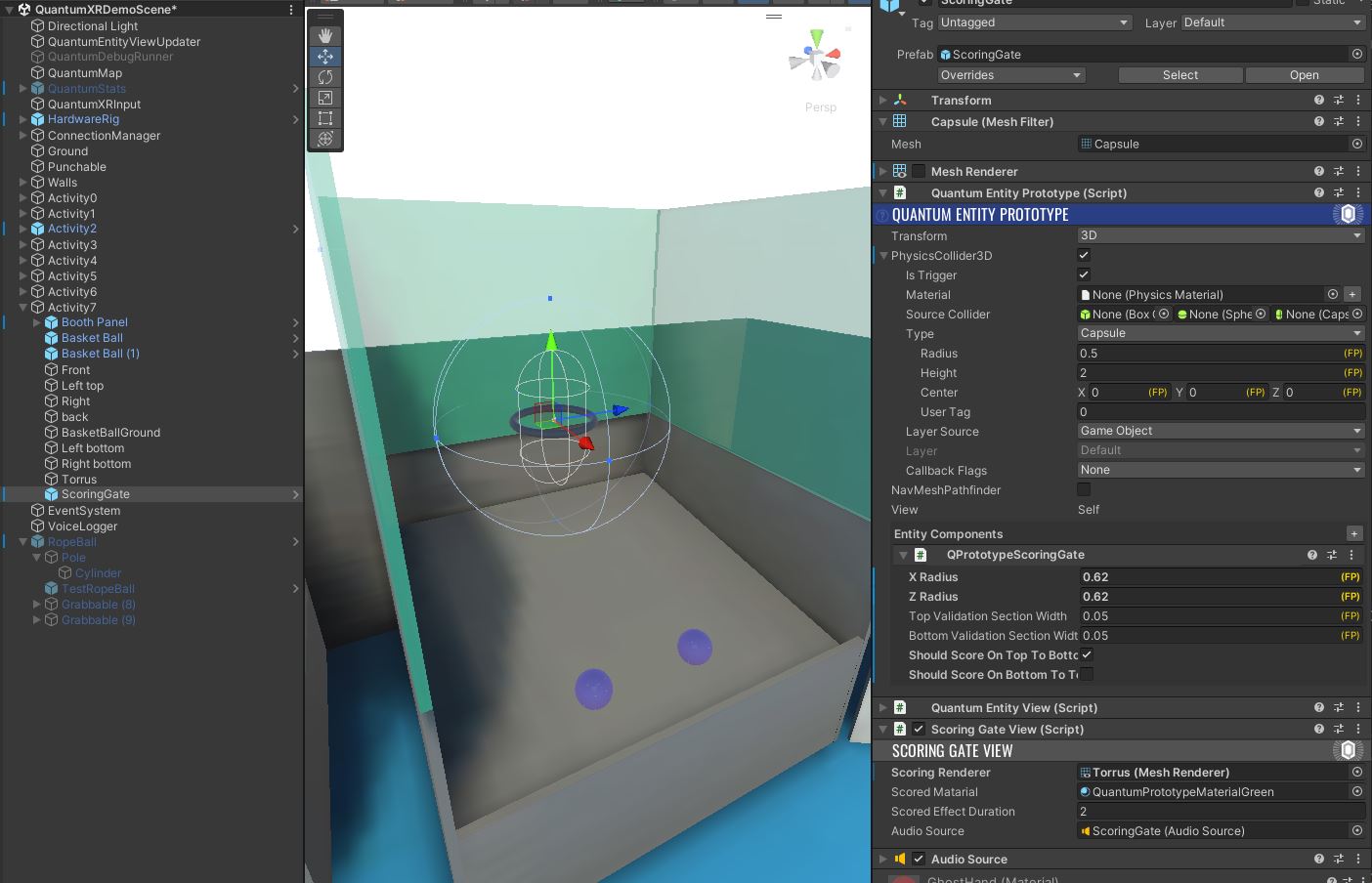Screen dimensions: 1372x883
Task: Select the Rect transform tool
Action: pos(325,118)
